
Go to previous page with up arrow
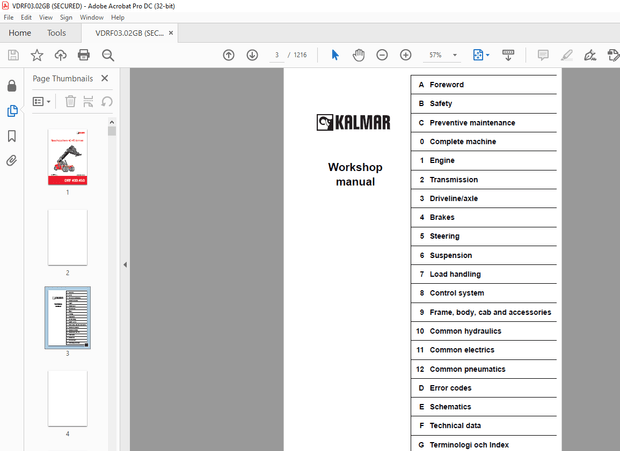[x=228, y=55]
